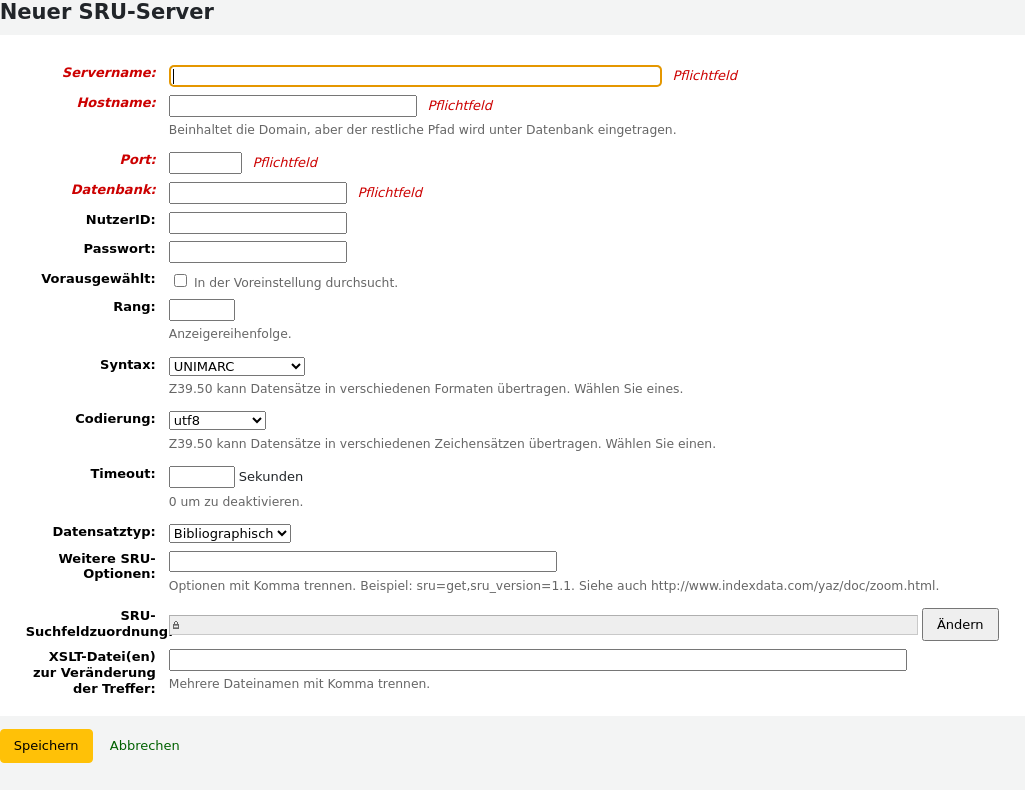Image resolution: width=1025 pixels, height=790 pixels.
Task: Click the Weitere SRU-Optionen input field
Action: (x=362, y=561)
